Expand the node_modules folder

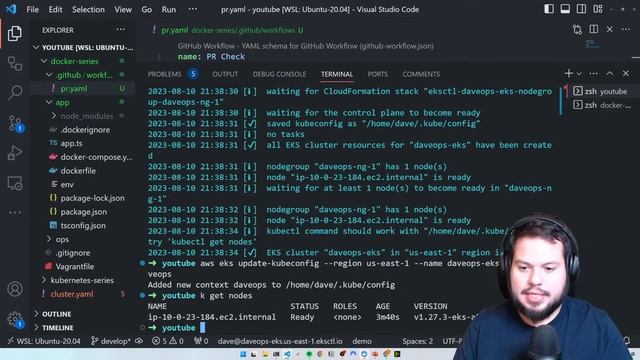pyautogui.click(x=83, y=116)
